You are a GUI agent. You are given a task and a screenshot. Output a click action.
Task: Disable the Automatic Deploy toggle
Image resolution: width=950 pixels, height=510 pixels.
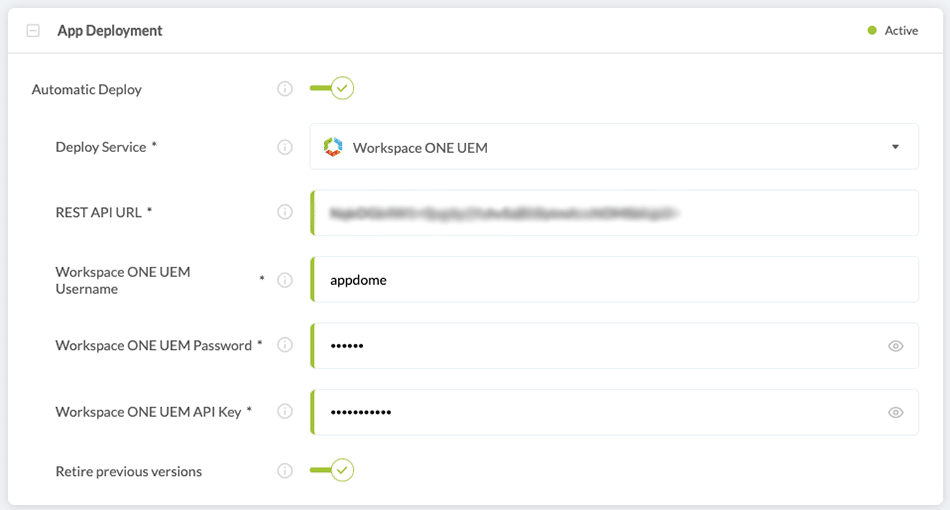click(332, 89)
